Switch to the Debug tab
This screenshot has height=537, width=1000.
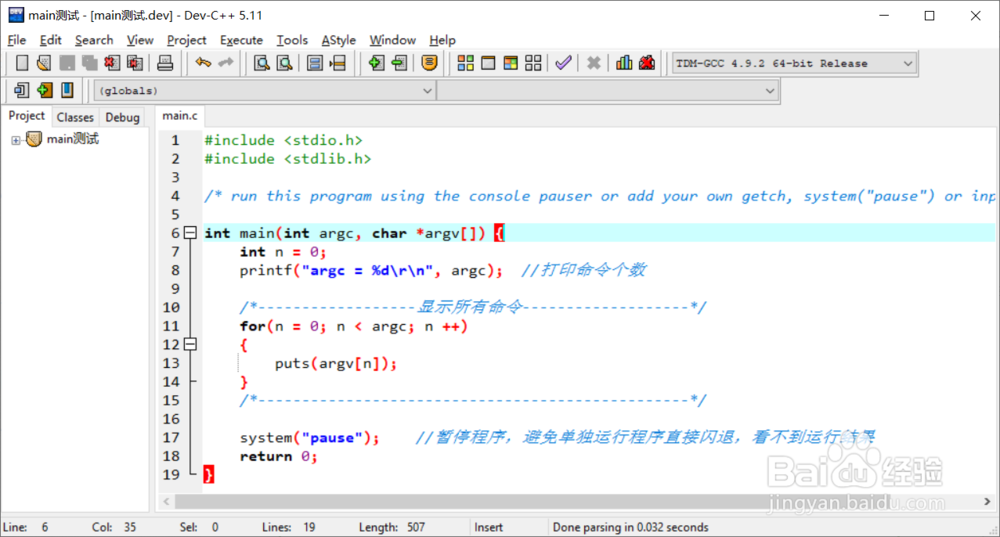[122, 117]
